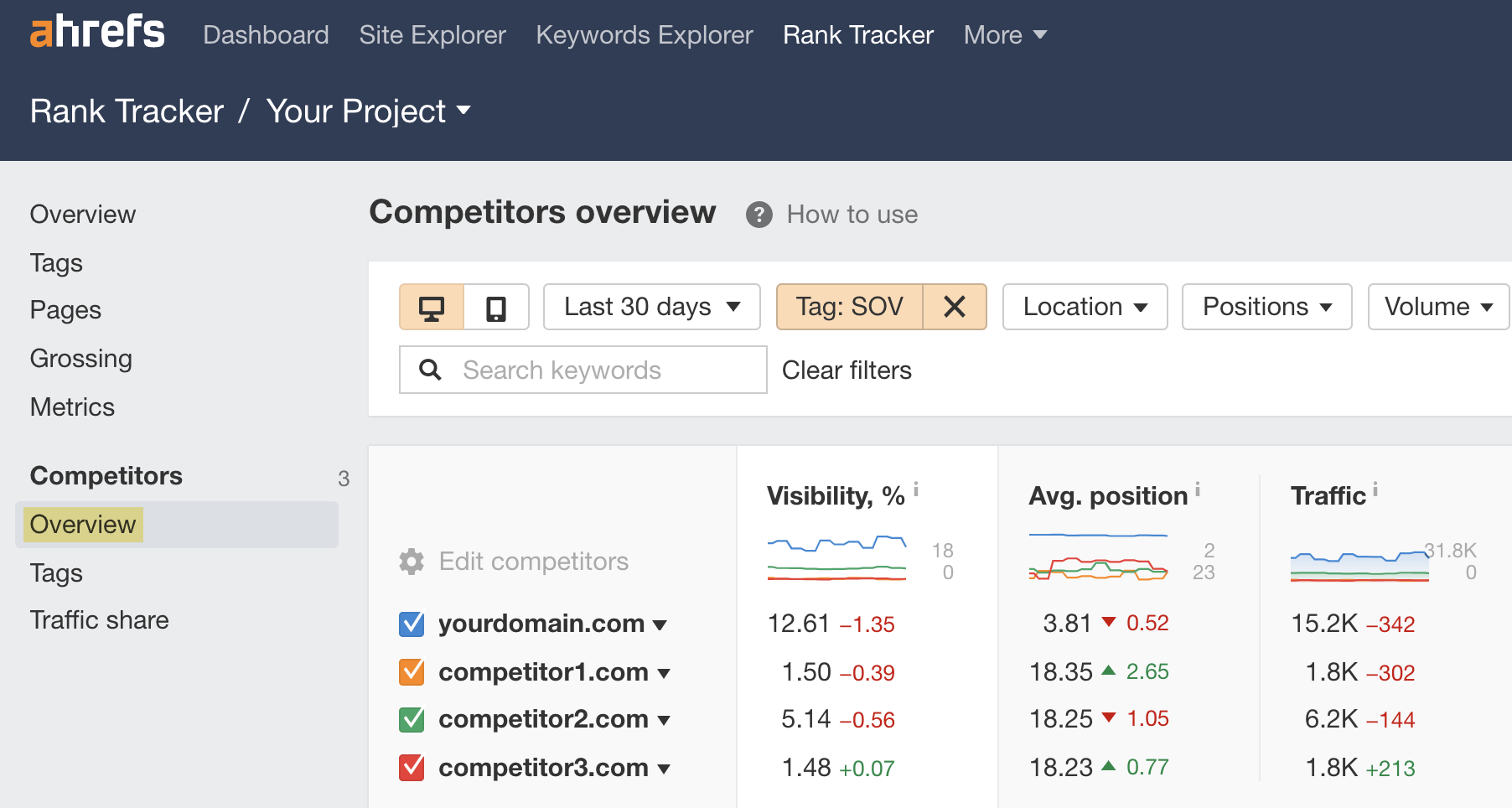The image size is (1512, 808).
Task: Remove the Tag: SOV filter
Action: pos(955,307)
